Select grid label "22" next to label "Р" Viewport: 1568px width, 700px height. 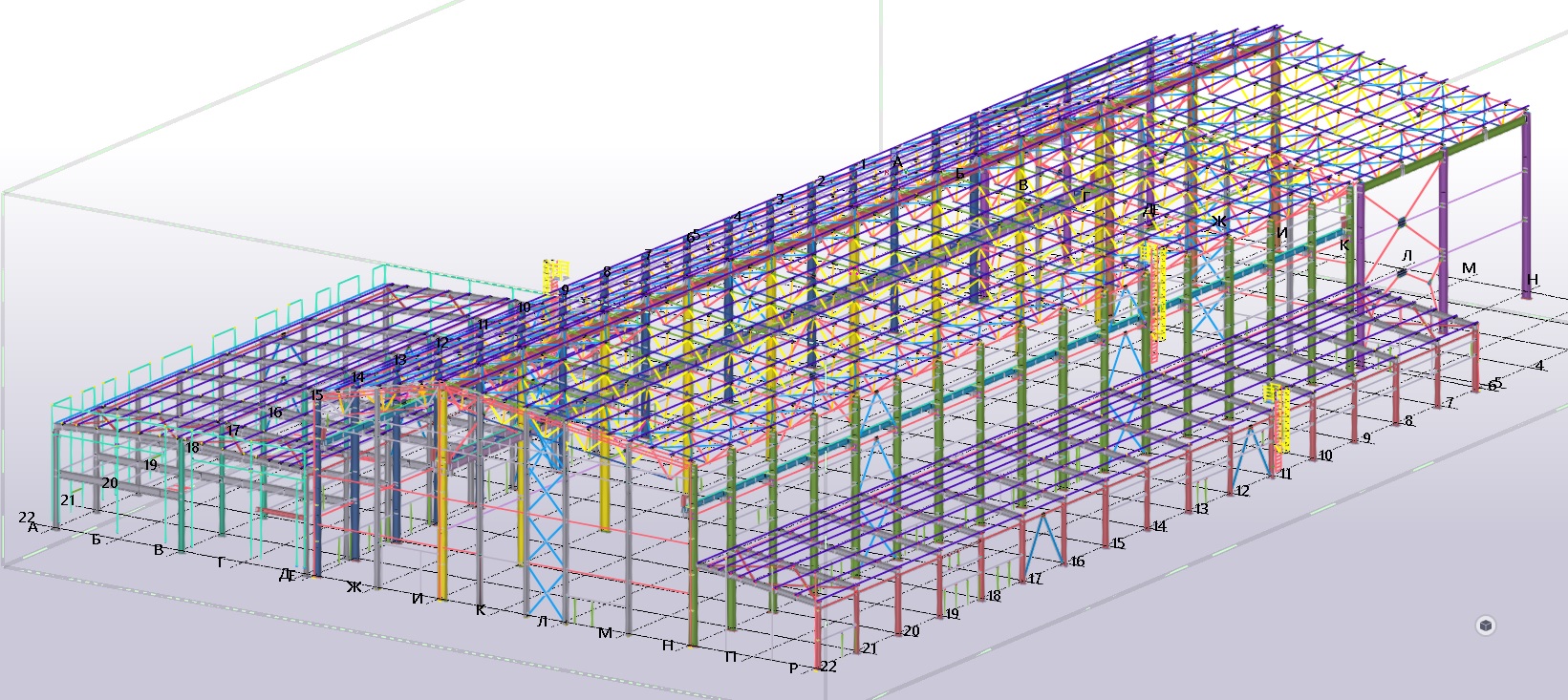(828, 667)
